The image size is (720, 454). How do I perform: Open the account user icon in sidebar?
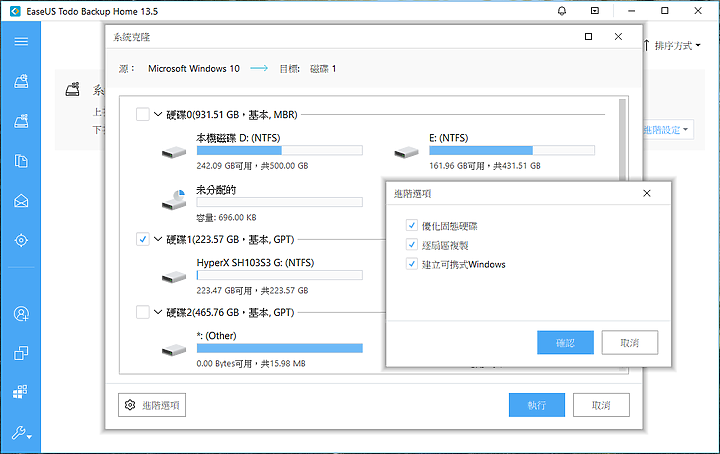pyautogui.click(x=21, y=314)
